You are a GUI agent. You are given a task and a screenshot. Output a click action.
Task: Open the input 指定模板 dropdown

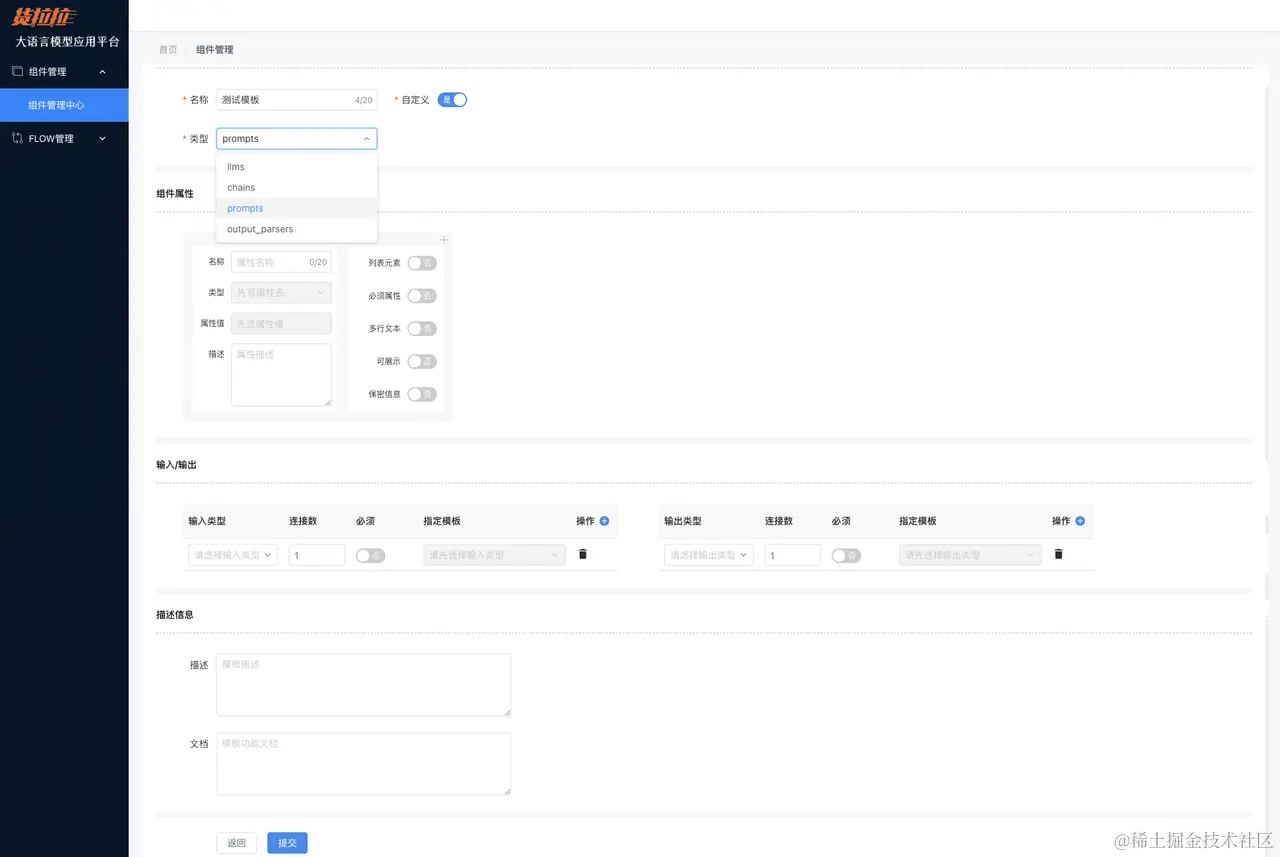click(494, 555)
